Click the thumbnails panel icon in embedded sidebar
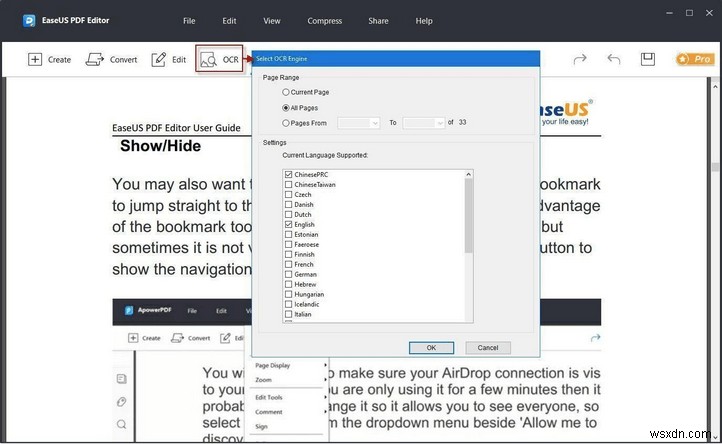 pos(121,379)
